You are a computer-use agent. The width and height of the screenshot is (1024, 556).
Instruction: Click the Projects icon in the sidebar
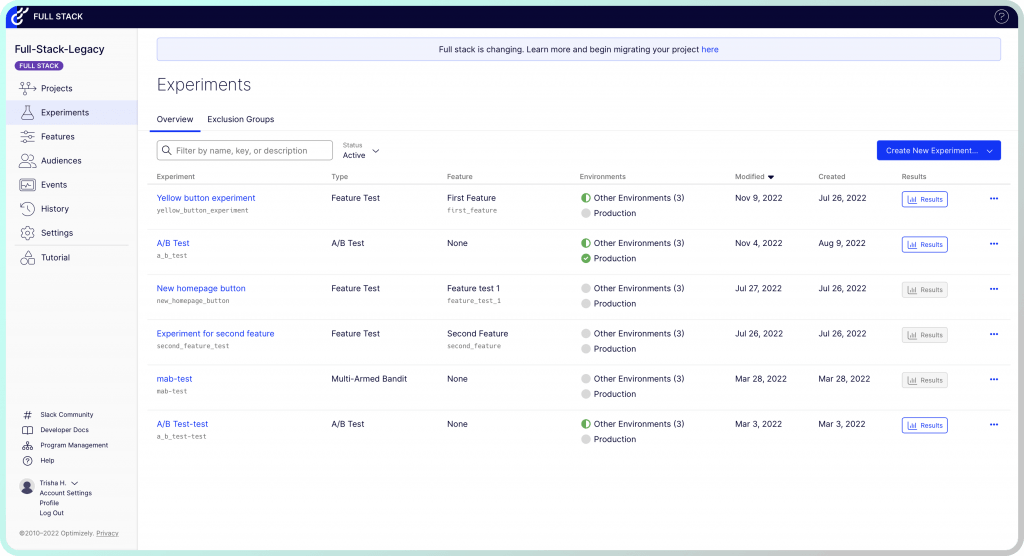pos(28,89)
